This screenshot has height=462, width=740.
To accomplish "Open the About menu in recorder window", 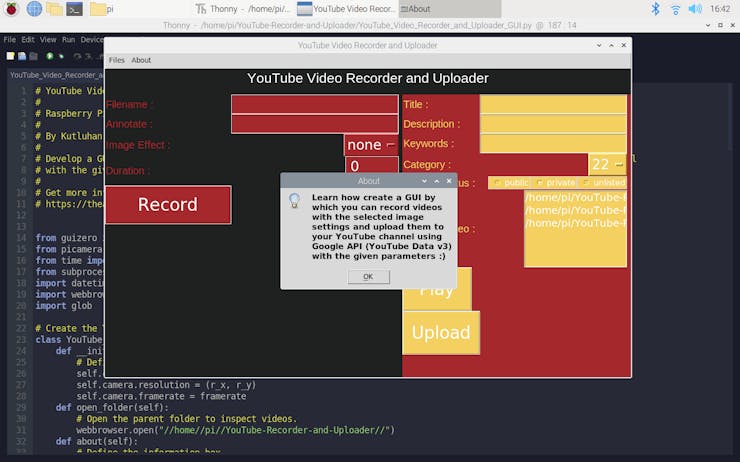I will [x=141, y=60].
